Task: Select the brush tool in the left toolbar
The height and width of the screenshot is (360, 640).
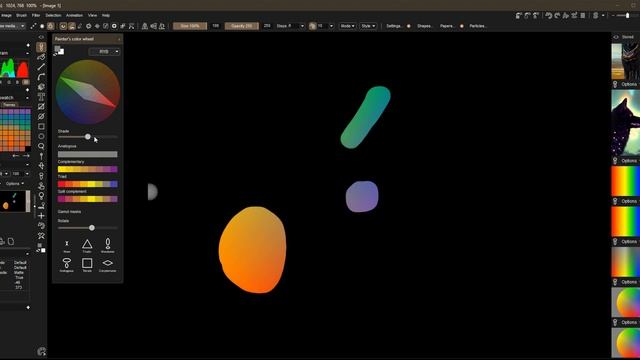Action: (x=41, y=47)
